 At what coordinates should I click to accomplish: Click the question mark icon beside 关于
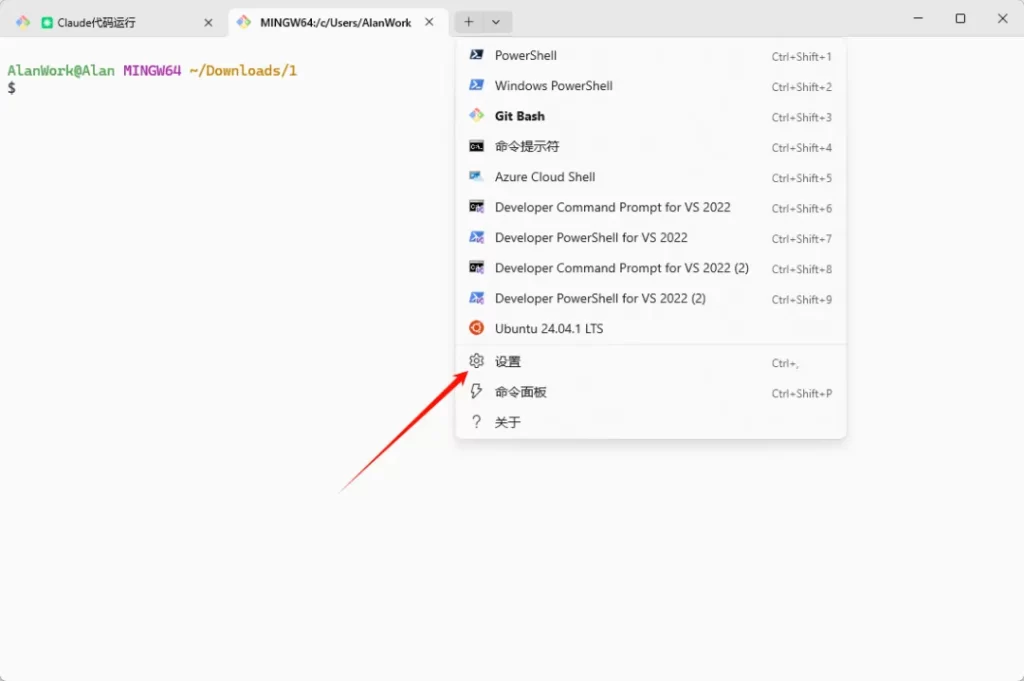(x=477, y=422)
